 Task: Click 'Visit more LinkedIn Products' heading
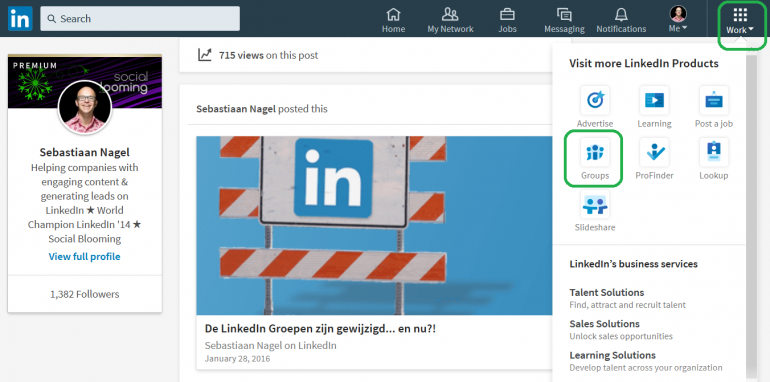tap(644, 63)
